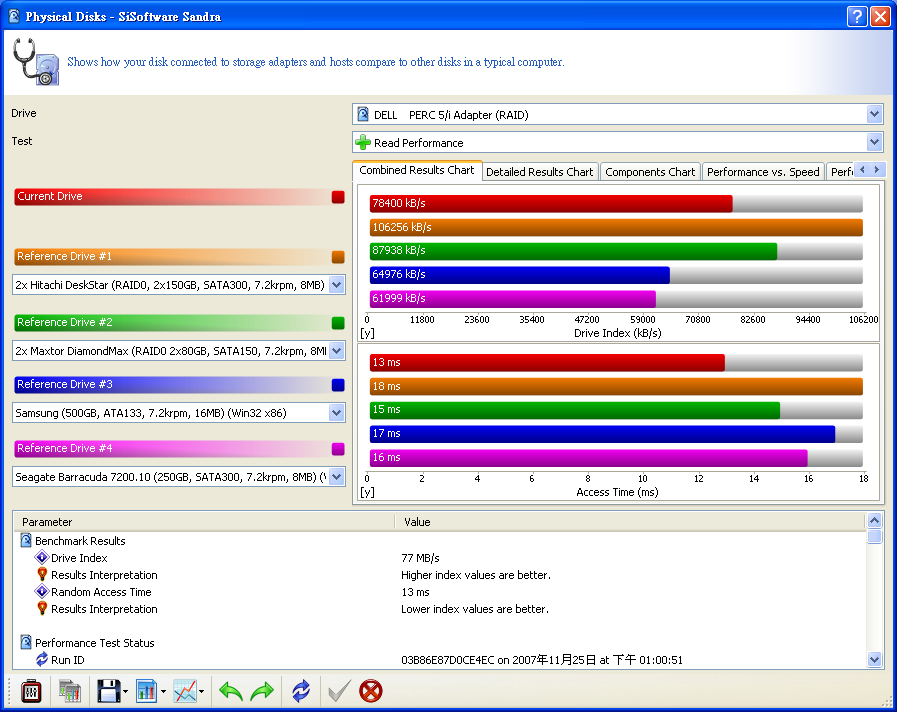Click the red 78400 kB/s bar
Screen dimensions: 897x712
click(x=551, y=204)
